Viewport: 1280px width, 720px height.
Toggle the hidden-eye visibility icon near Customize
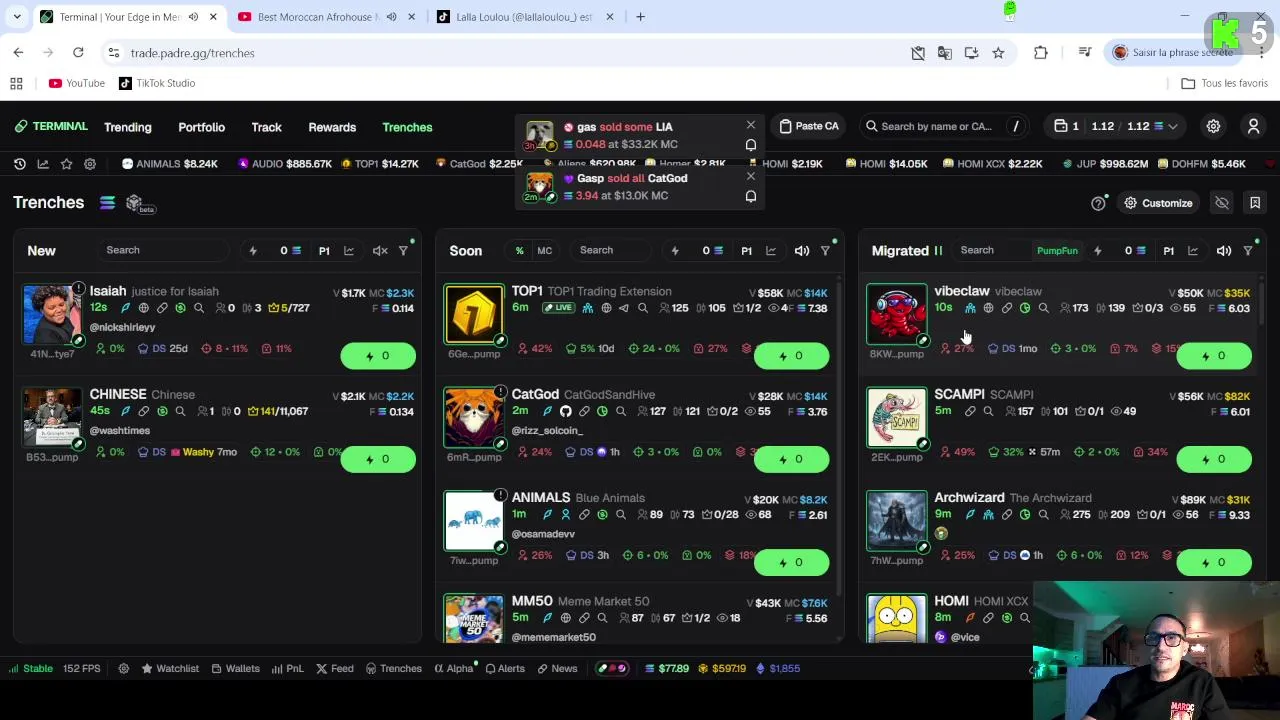tap(1222, 203)
